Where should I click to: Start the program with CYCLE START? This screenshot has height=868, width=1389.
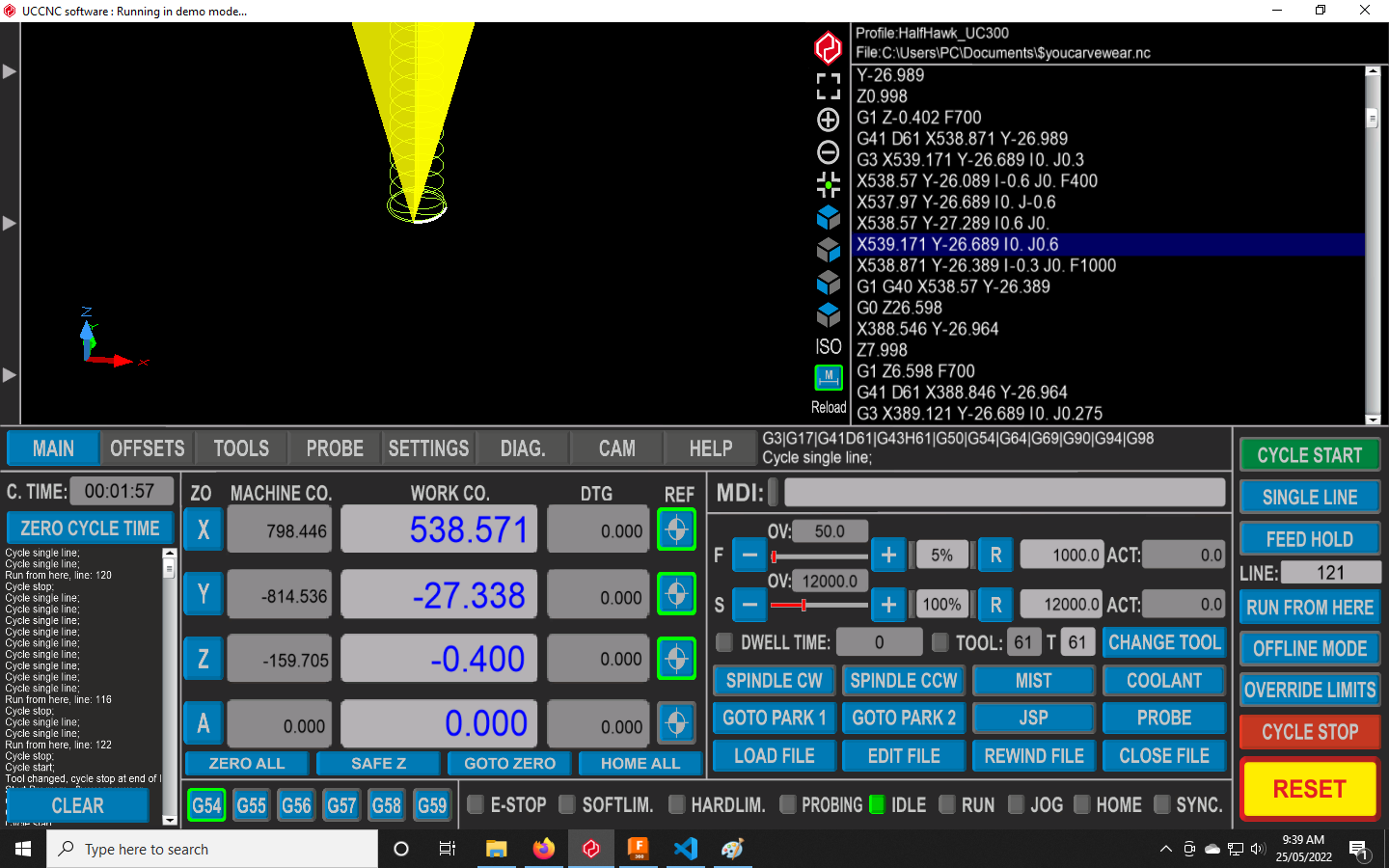click(1309, 455)
